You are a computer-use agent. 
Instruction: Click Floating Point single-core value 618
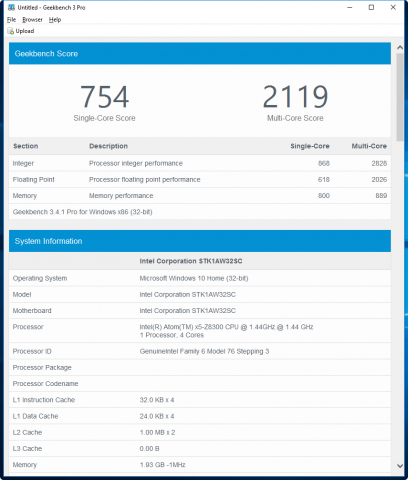pos(324,179)
